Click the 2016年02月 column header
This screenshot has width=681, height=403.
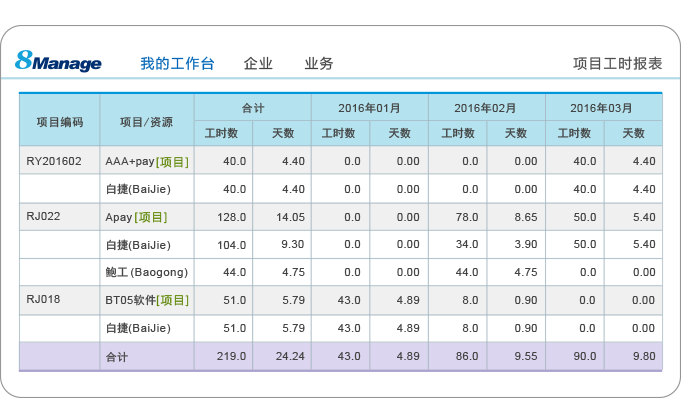(x=486, y=107)
